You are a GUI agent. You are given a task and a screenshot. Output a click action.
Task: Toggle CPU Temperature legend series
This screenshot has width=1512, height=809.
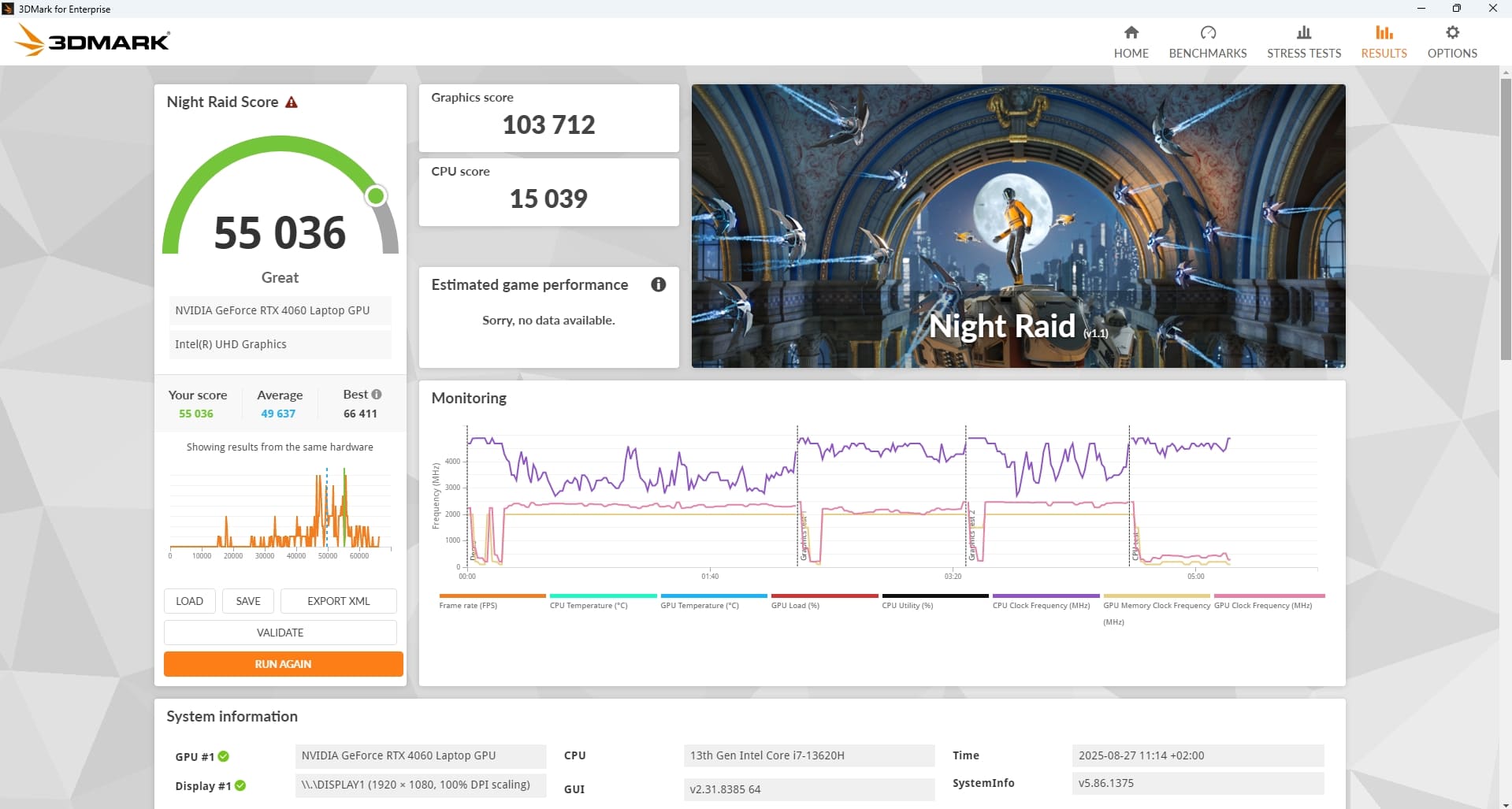tap(603, 602)
